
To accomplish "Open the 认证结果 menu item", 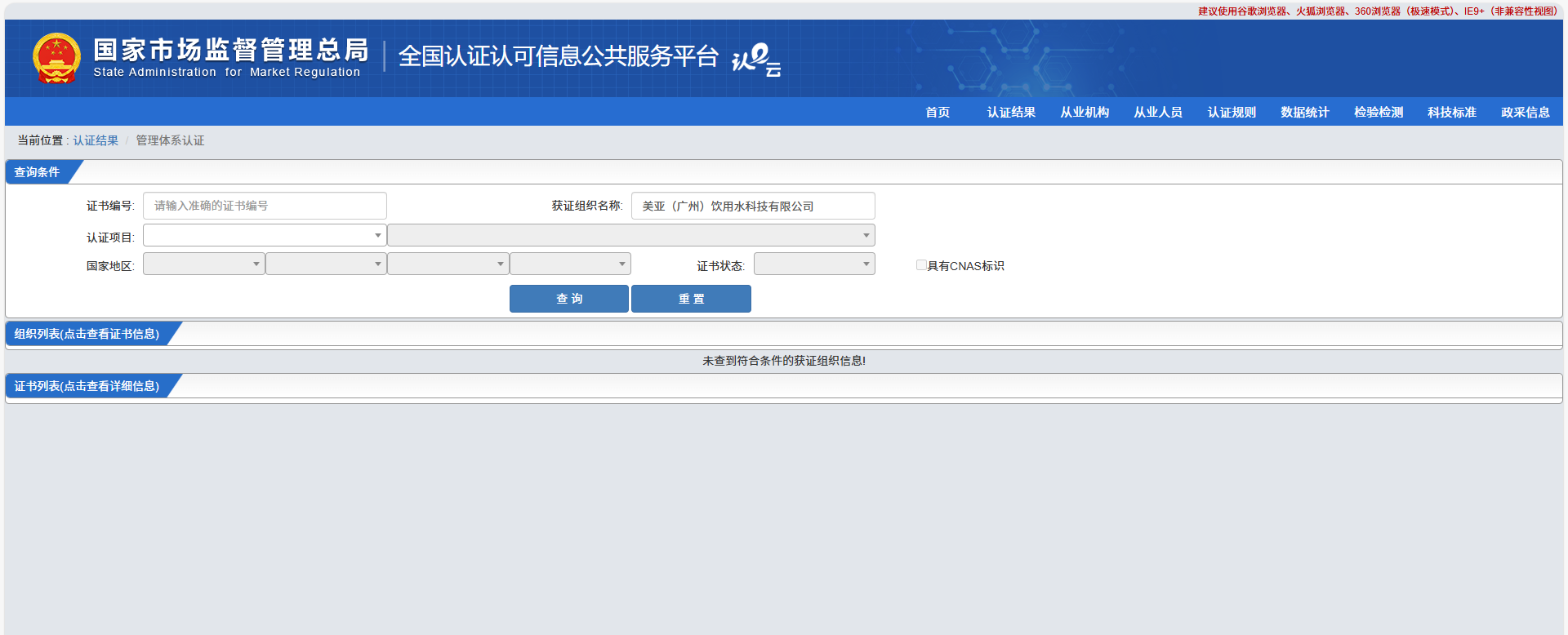I will click(x=1011, y=112).
